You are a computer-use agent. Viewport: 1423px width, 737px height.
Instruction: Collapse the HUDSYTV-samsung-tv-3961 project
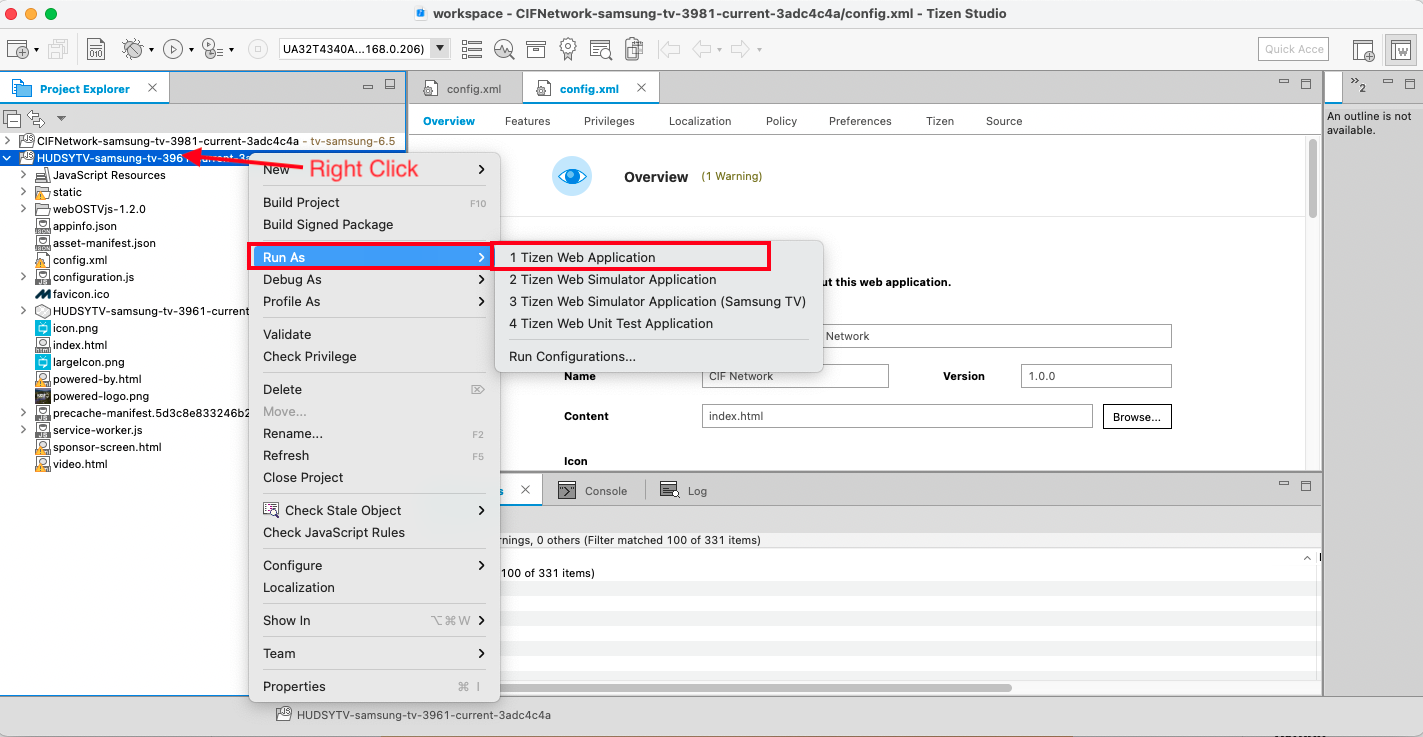(8, 158)
